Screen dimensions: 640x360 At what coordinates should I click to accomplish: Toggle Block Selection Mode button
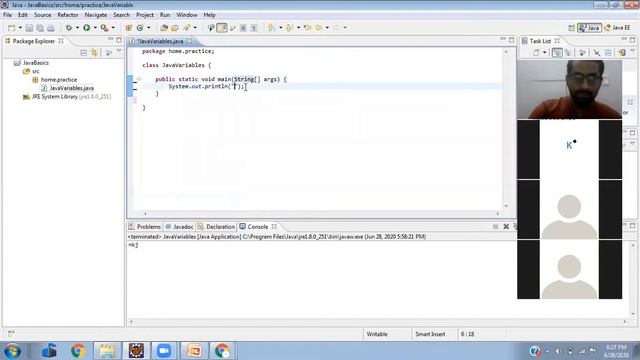[x=243, y=28]
